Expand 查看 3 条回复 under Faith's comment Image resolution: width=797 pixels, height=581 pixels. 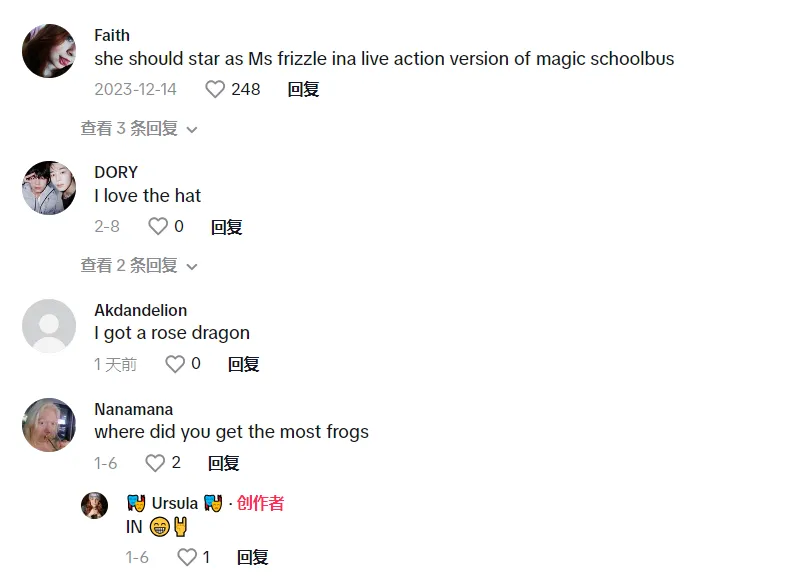pos(139,129)
